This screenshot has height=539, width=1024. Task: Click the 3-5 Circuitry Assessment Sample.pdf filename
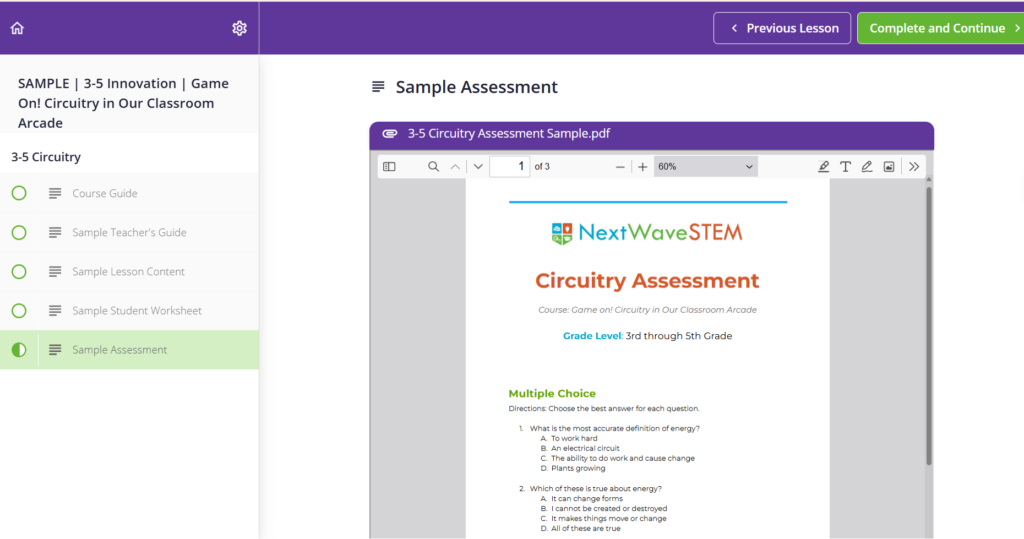click(x=509, y=133)
